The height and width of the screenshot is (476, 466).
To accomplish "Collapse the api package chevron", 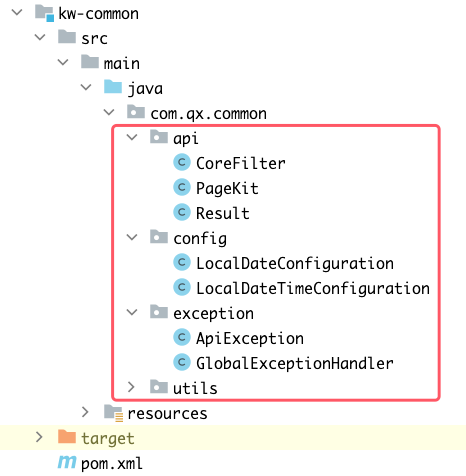I will (x=132, y=137).
